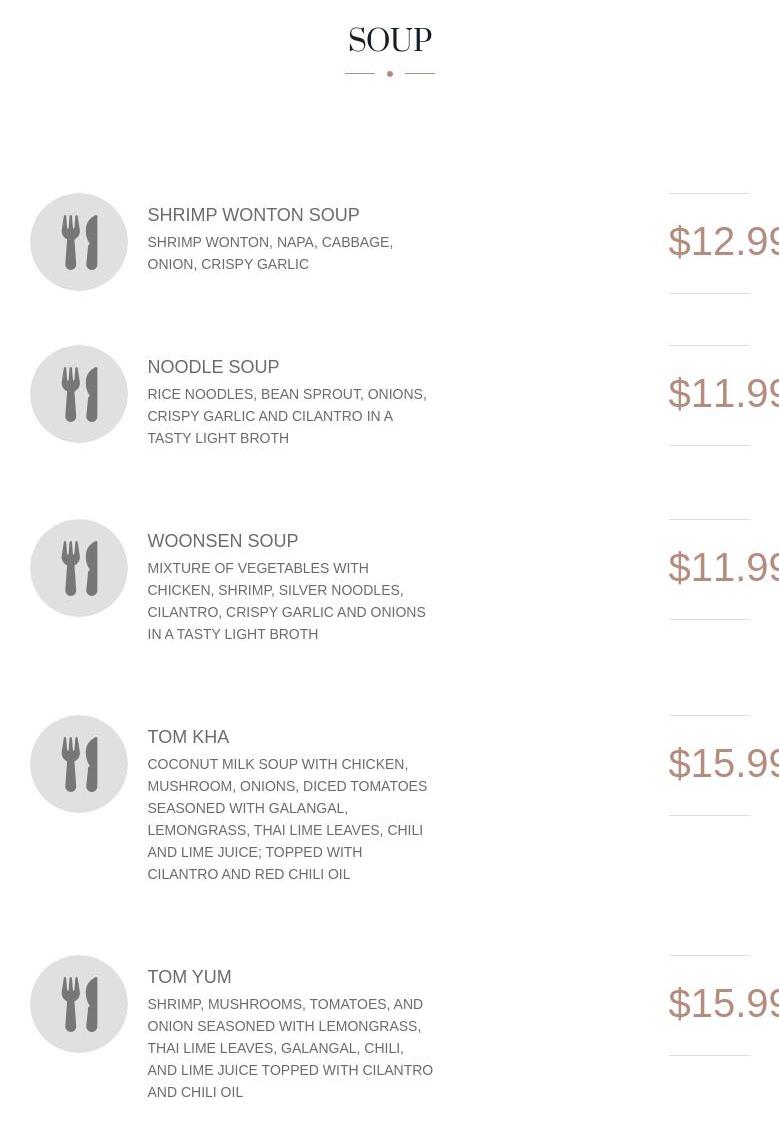Click the Noodle Soup fork-knife icon
The width and height of the screenshot is (779, 1125).
pos(79,394)
